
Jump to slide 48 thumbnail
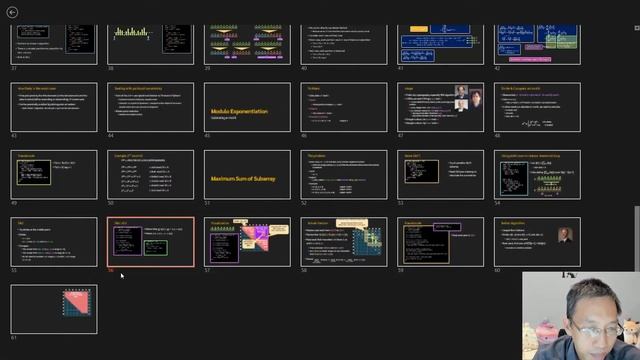537,107
